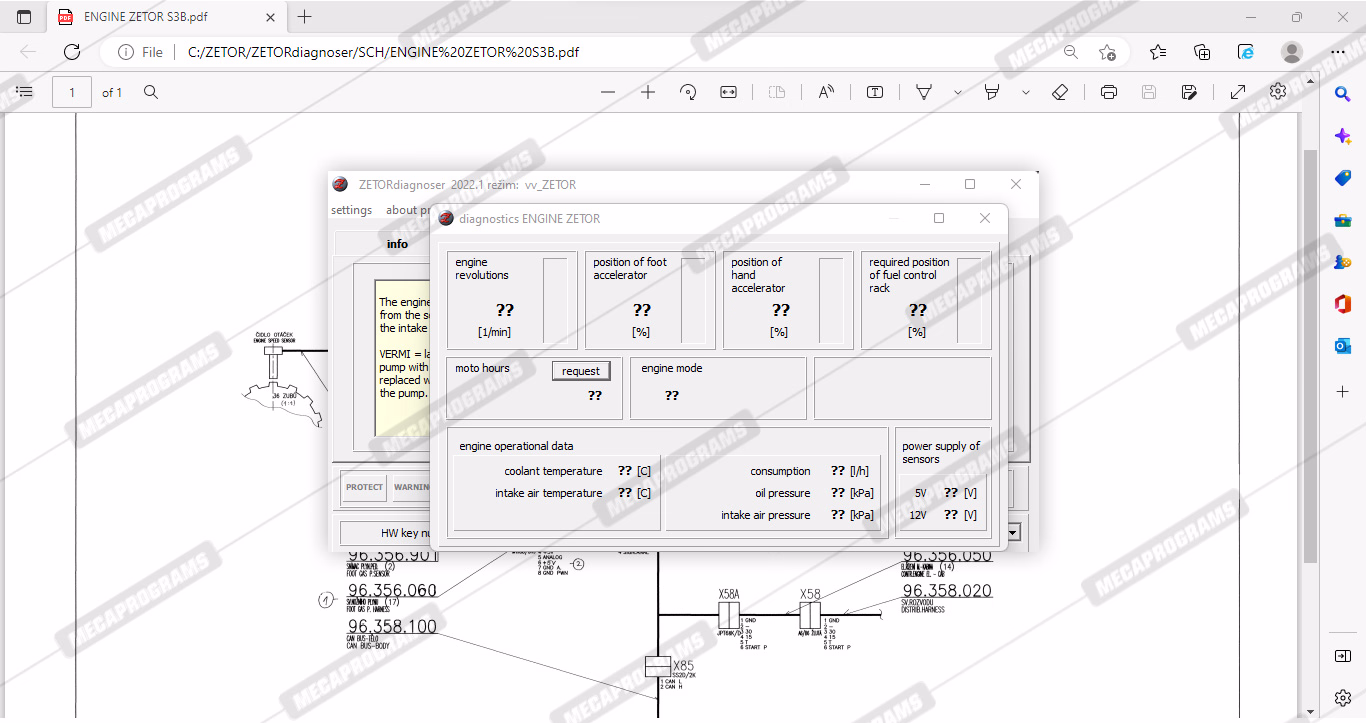Click connector label X85 in diagram
The width and height of the screenshot is (1366, 723).
pyautogui.click(x=683, y=665)
